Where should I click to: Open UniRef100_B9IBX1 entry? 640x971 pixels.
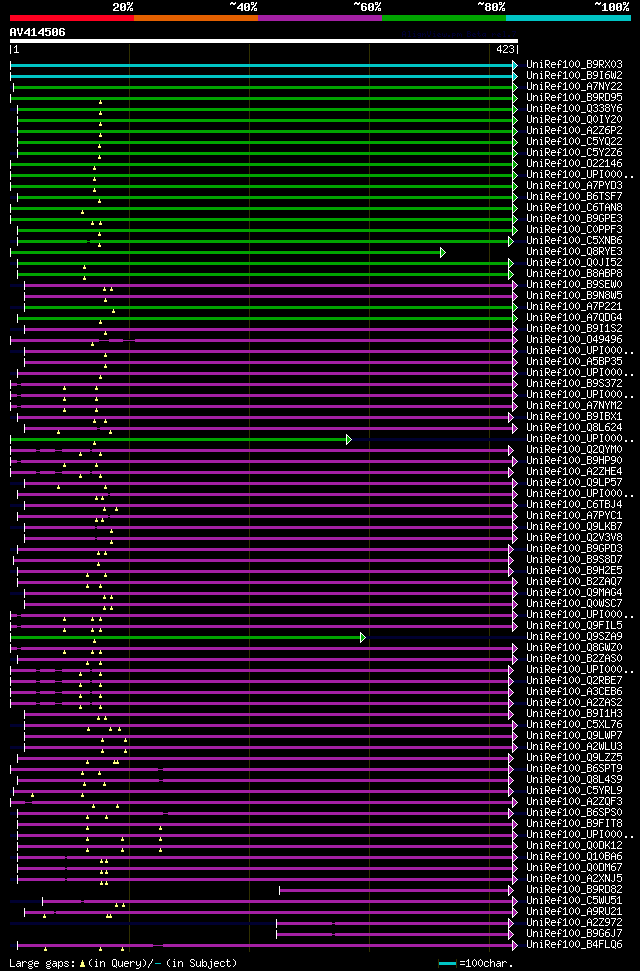click(x=574, y=417)
